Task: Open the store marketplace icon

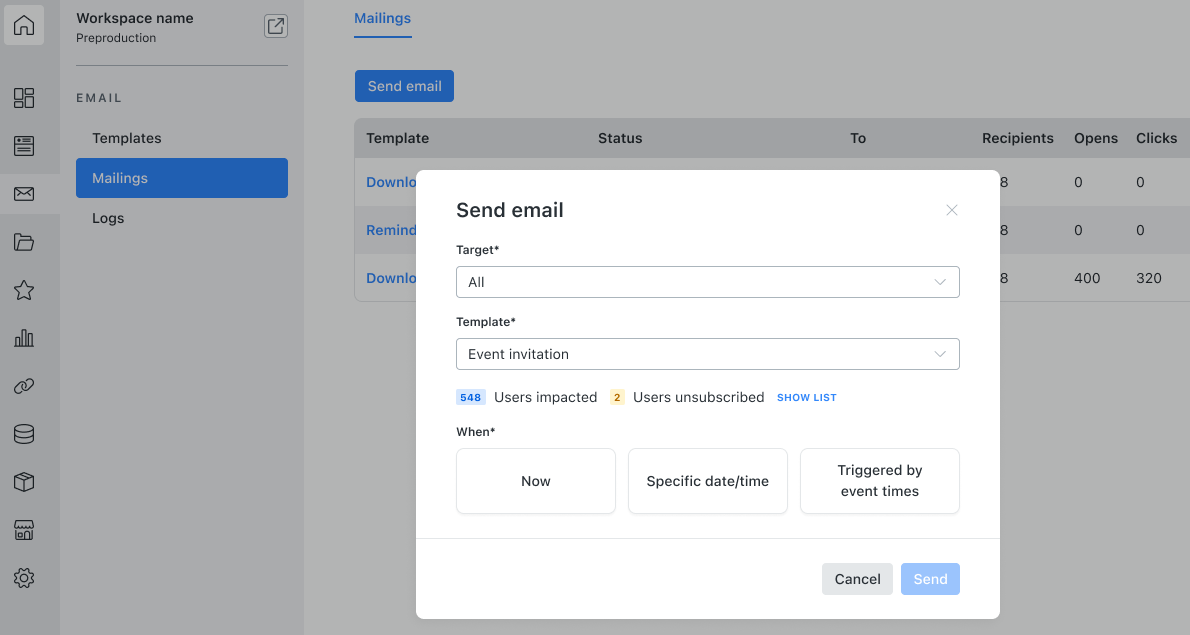Action: click(24, 530)
